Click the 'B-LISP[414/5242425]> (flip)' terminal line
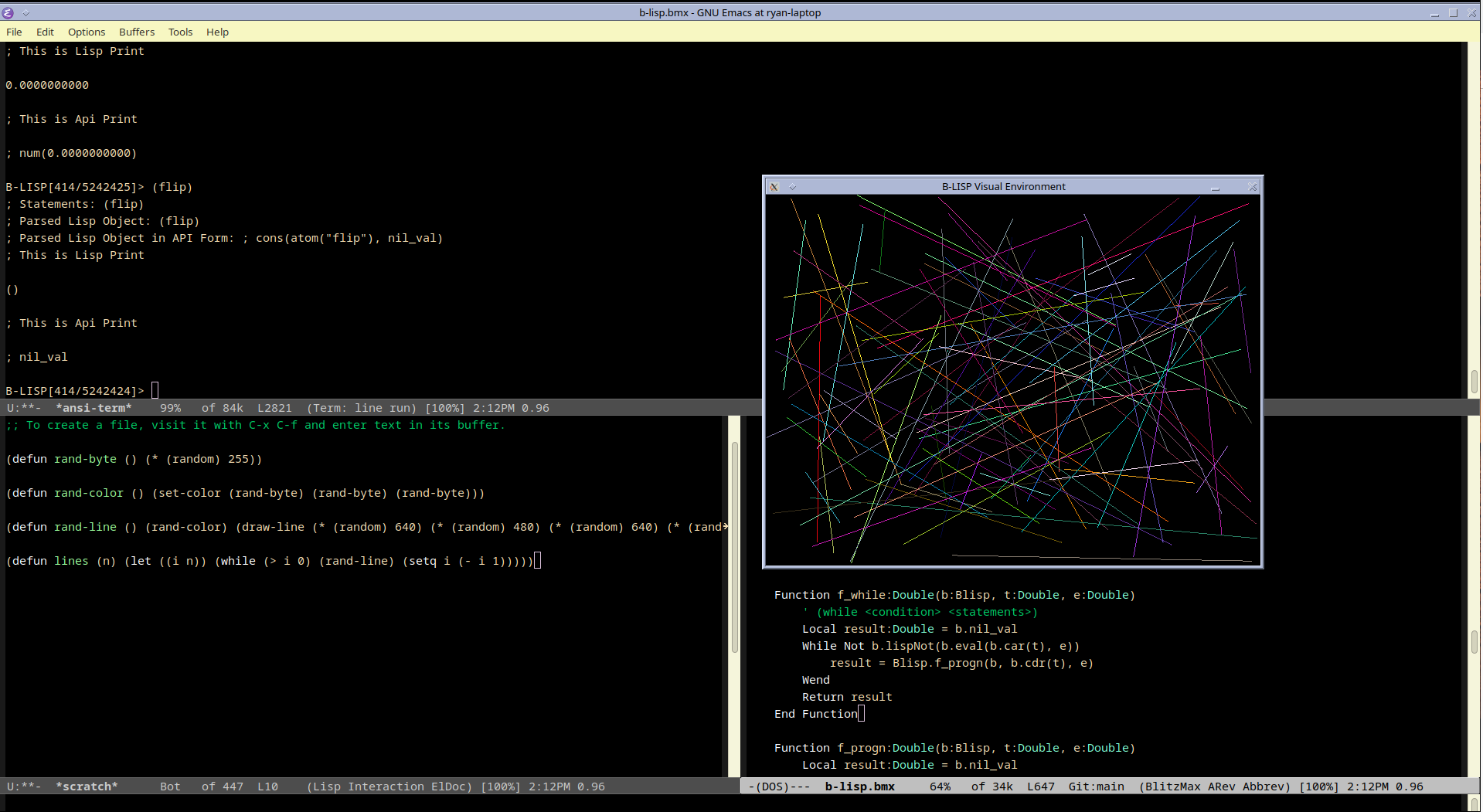This screenshot has height=812, width=1483. click(99, 187)
